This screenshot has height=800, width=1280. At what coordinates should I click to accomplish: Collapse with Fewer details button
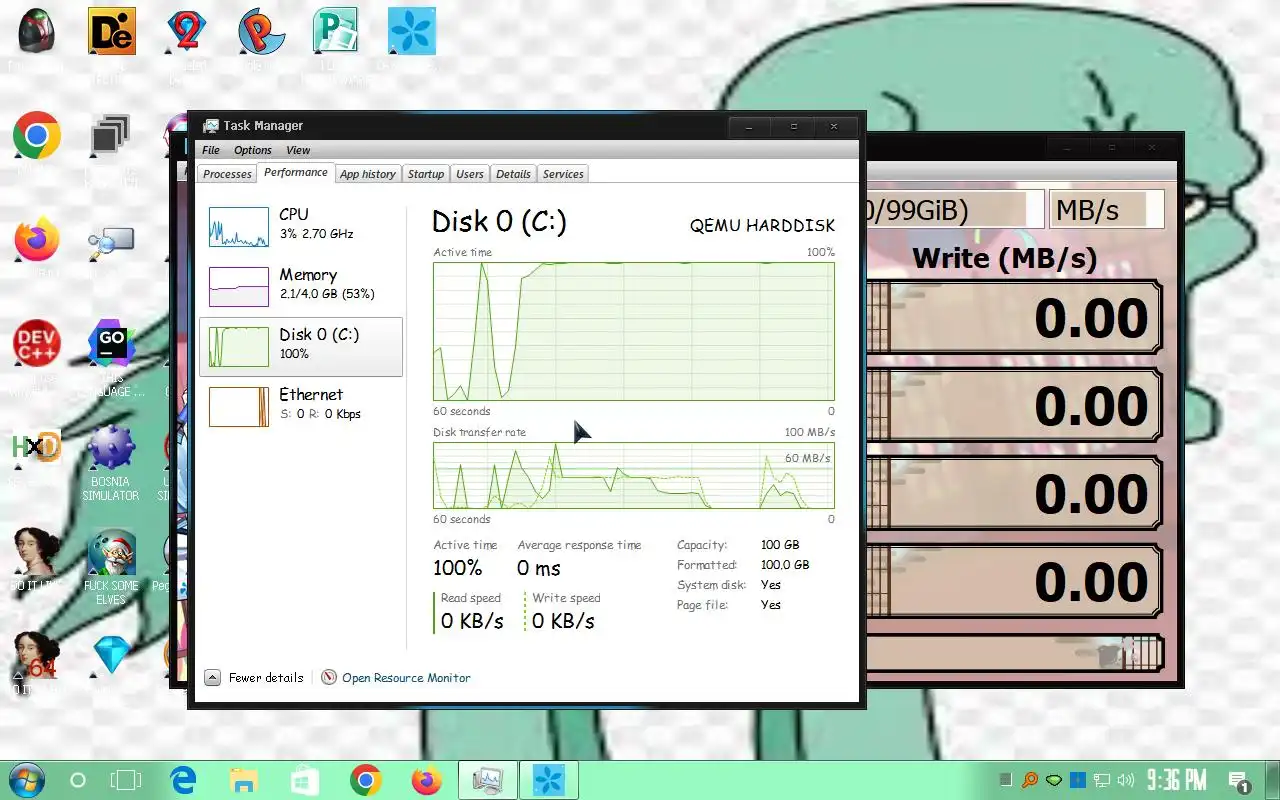[254, 678]
